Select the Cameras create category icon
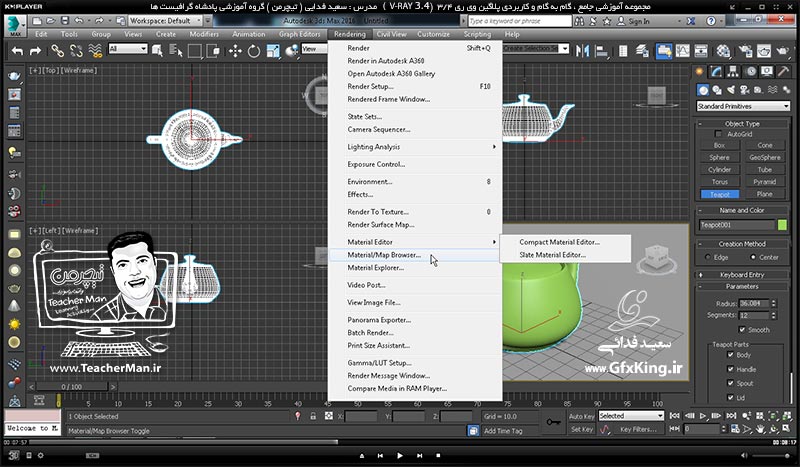 [x=744, y=90]
